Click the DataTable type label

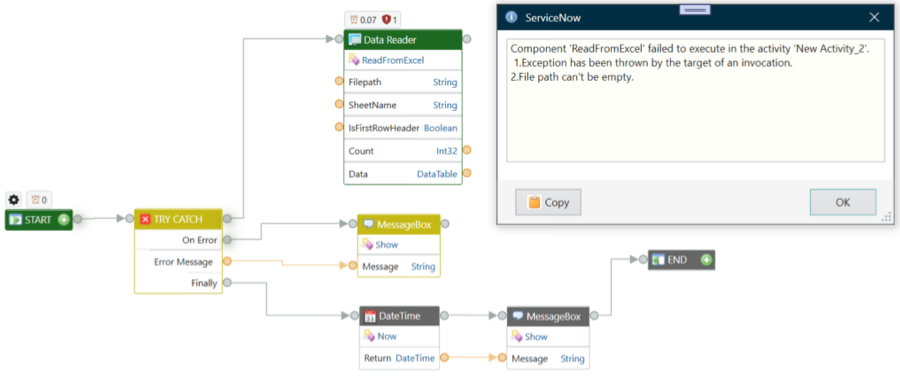pos(437,174)
